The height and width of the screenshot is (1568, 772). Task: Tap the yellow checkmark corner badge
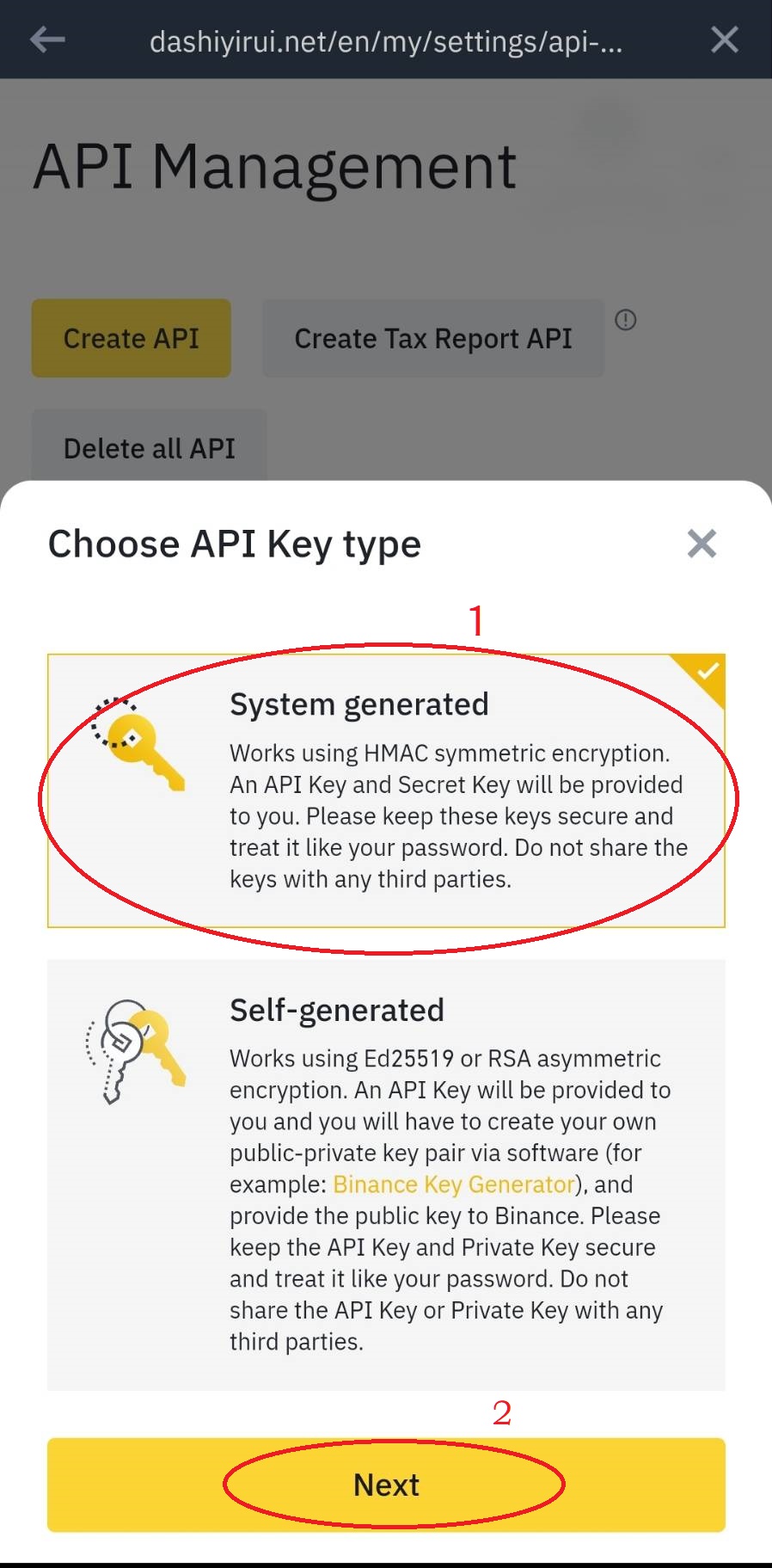[x=707, y=673]
